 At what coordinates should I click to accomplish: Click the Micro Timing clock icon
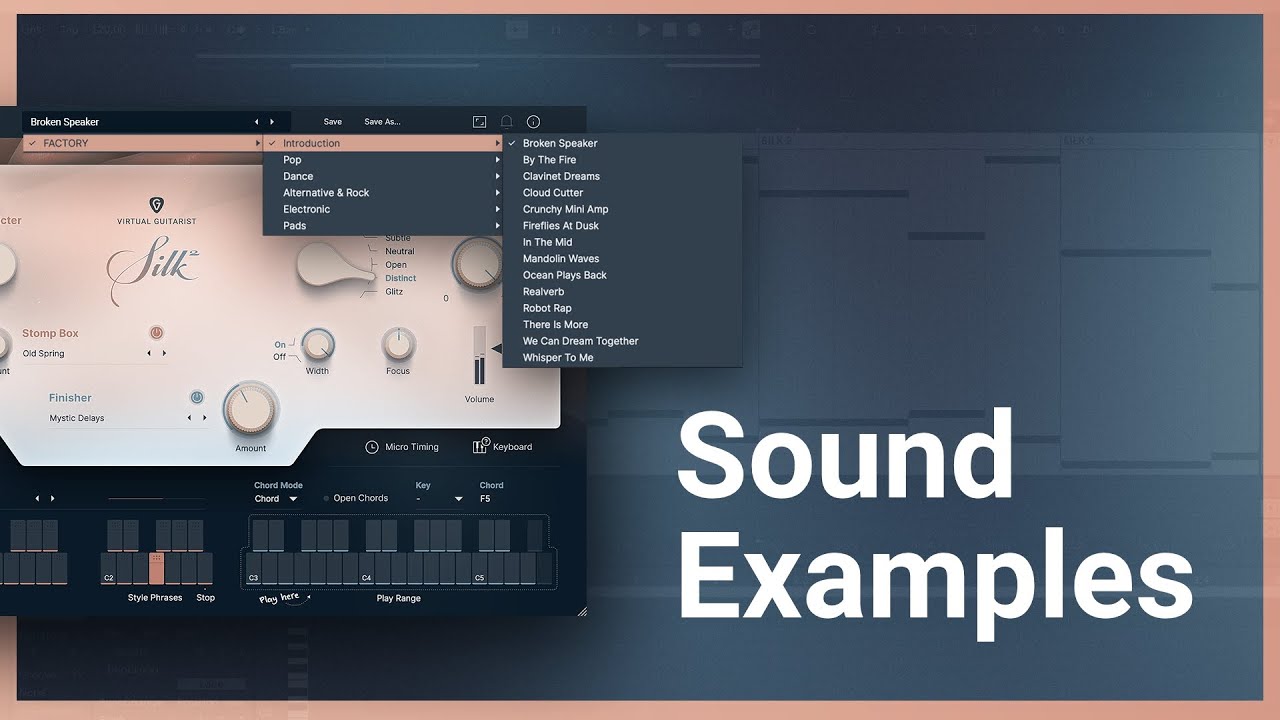pos(372,447)
